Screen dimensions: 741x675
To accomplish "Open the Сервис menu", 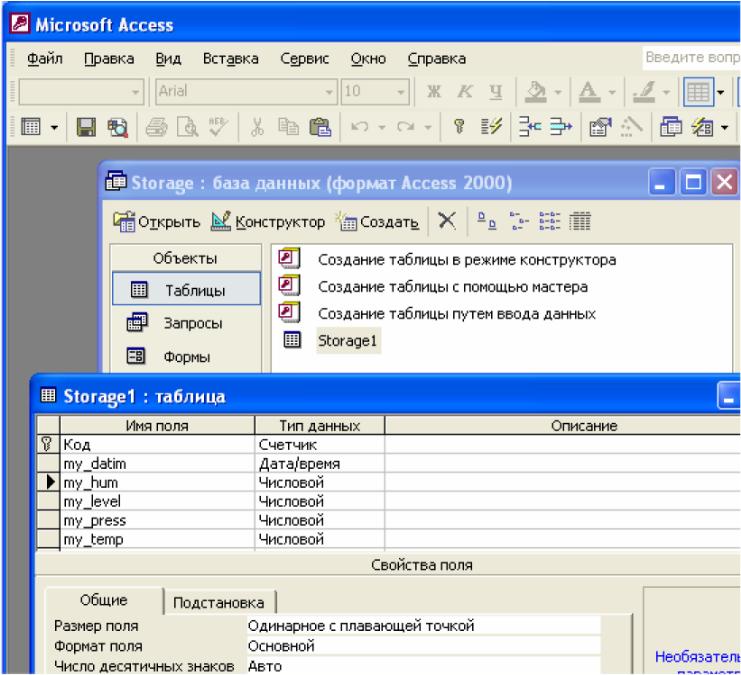I will (x=304, y=59).
